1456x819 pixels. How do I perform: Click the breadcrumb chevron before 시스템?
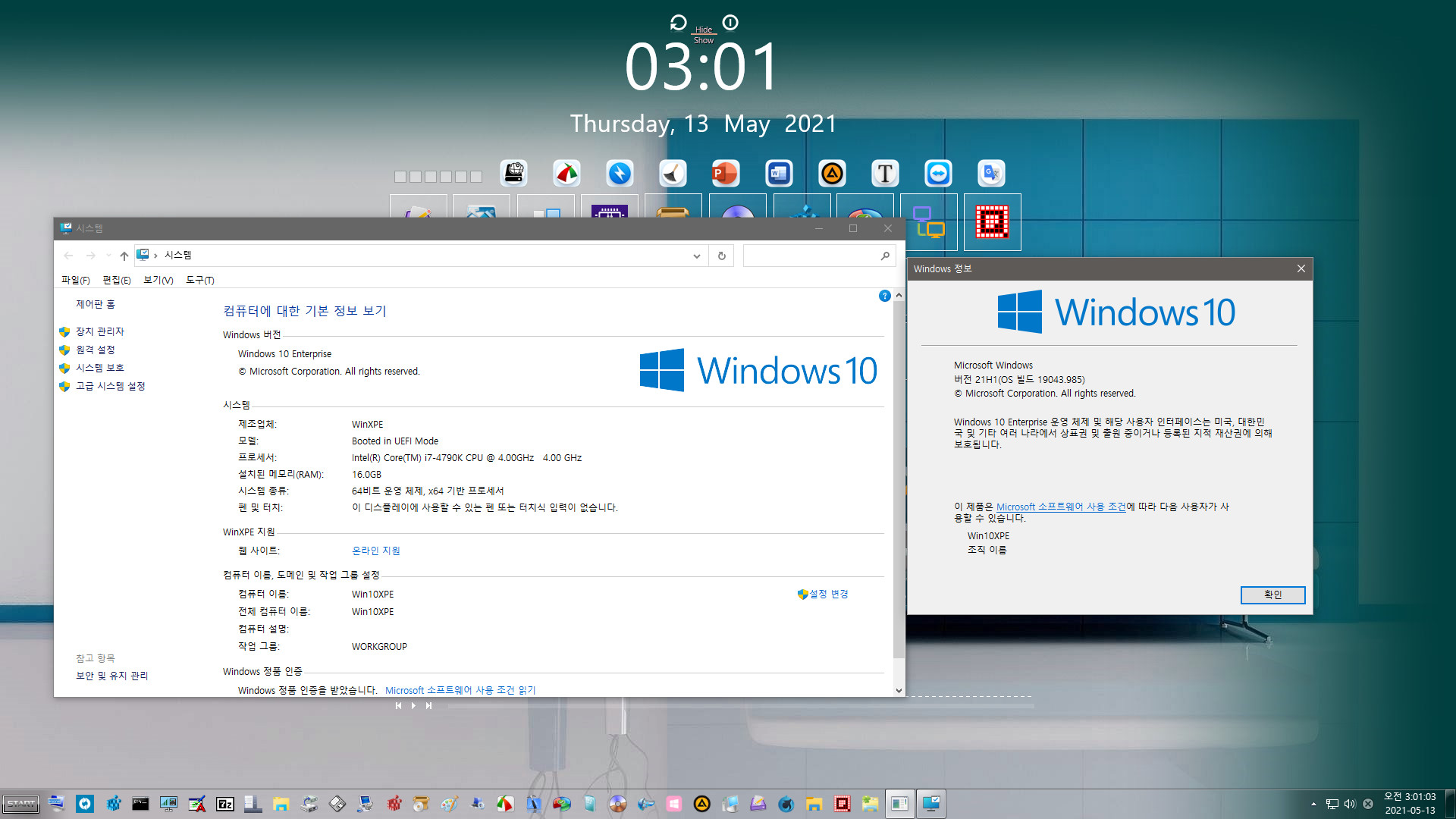tap(155, 256)
